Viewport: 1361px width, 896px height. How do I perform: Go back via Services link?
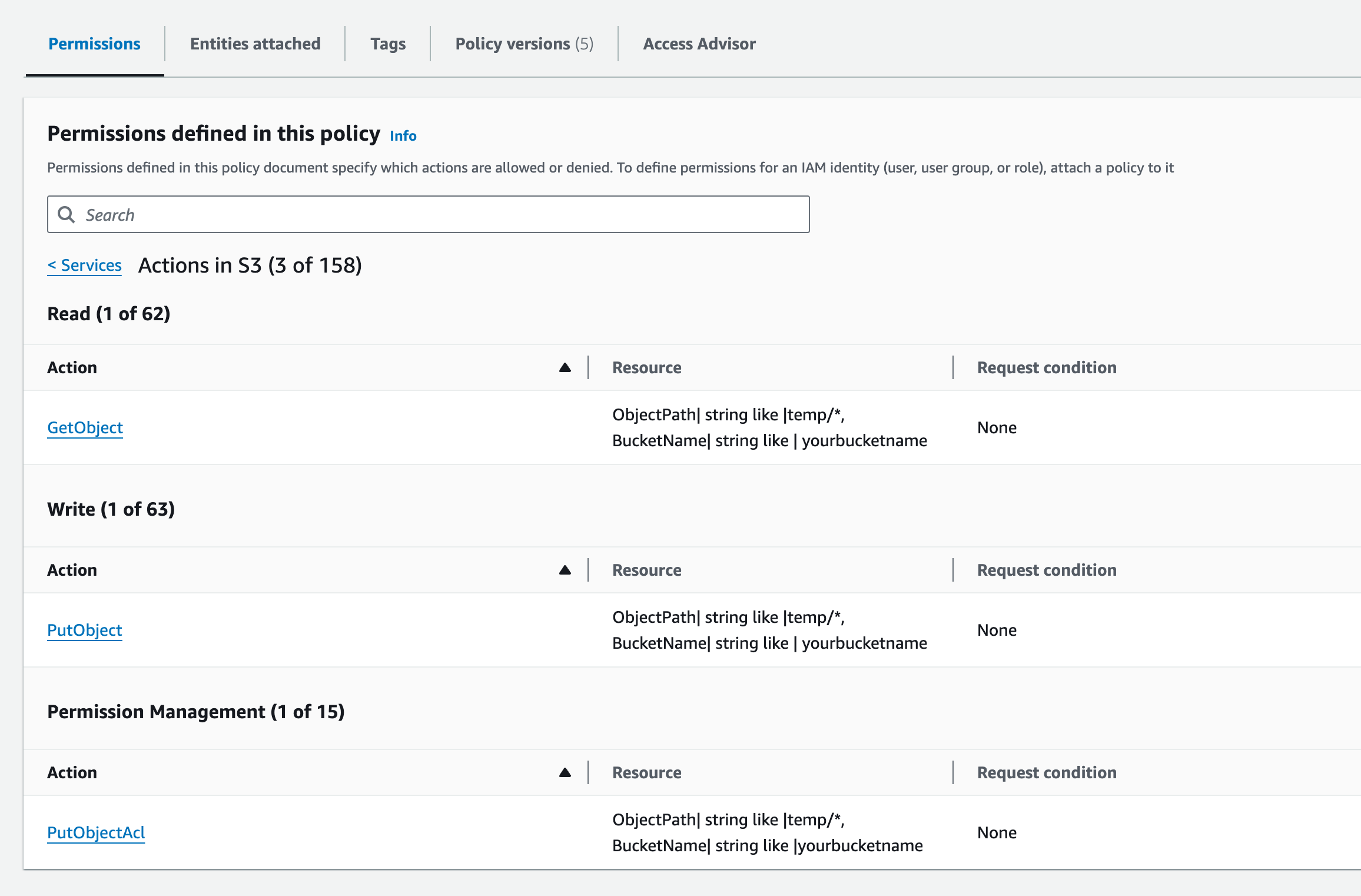[85, 266]
